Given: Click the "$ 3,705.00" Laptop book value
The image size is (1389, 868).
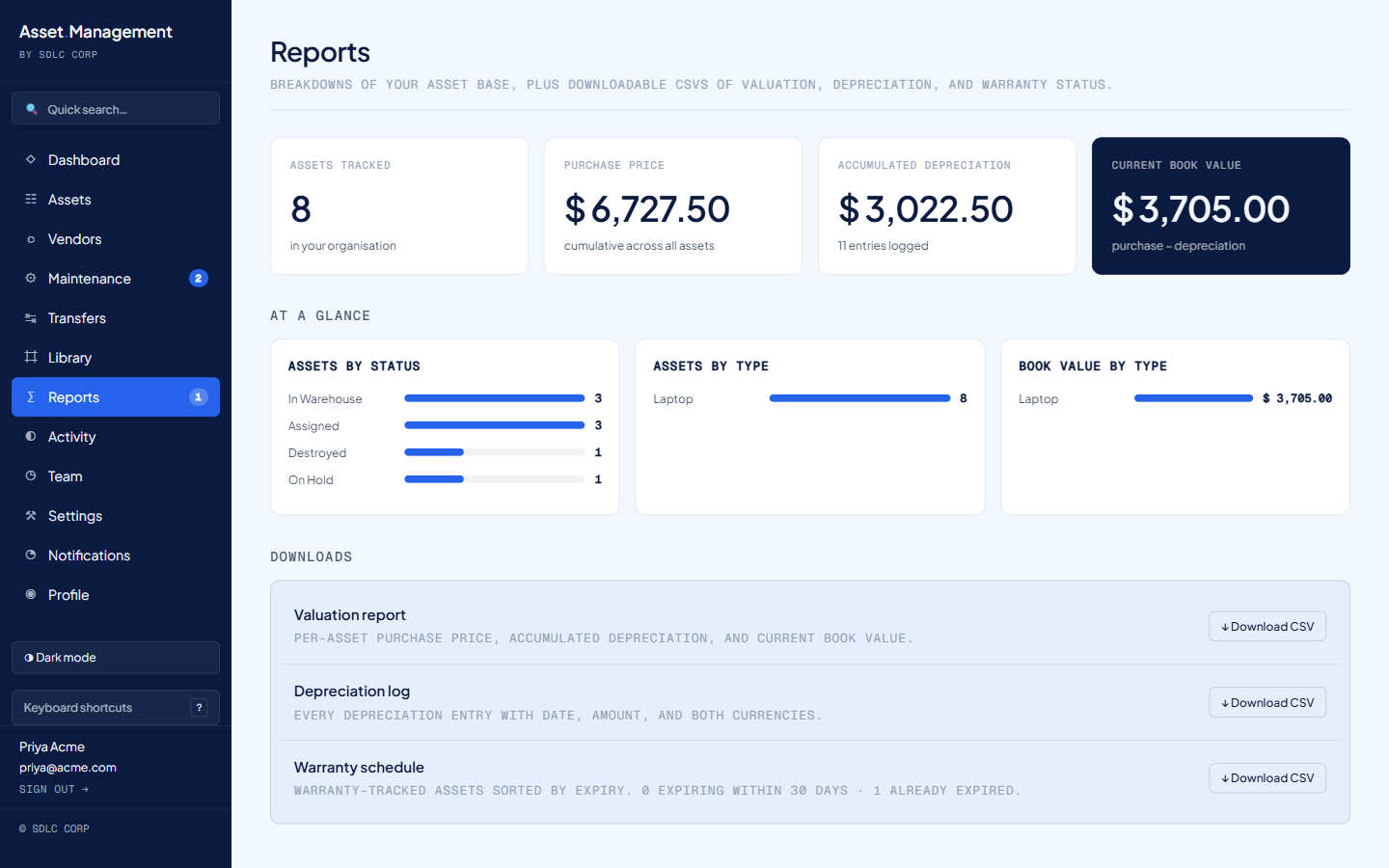Looking at the screenshot, I should click(1297, 398).
